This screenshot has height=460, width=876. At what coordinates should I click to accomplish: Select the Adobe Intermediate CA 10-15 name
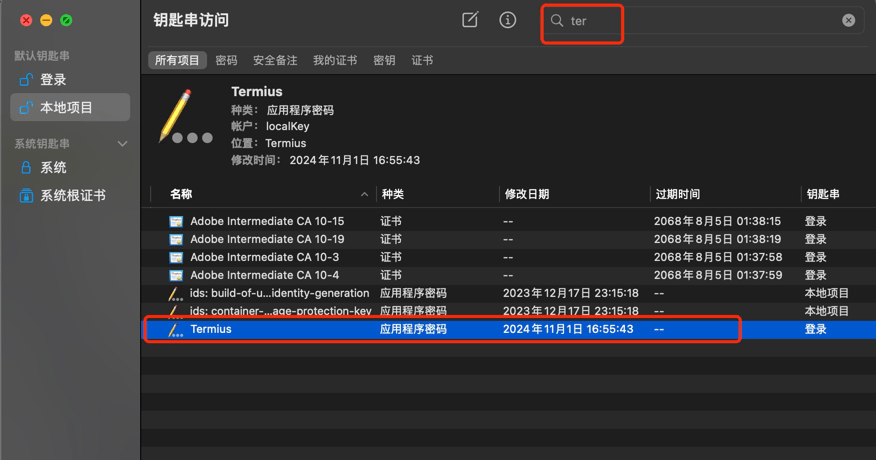[x=267, y=221]
